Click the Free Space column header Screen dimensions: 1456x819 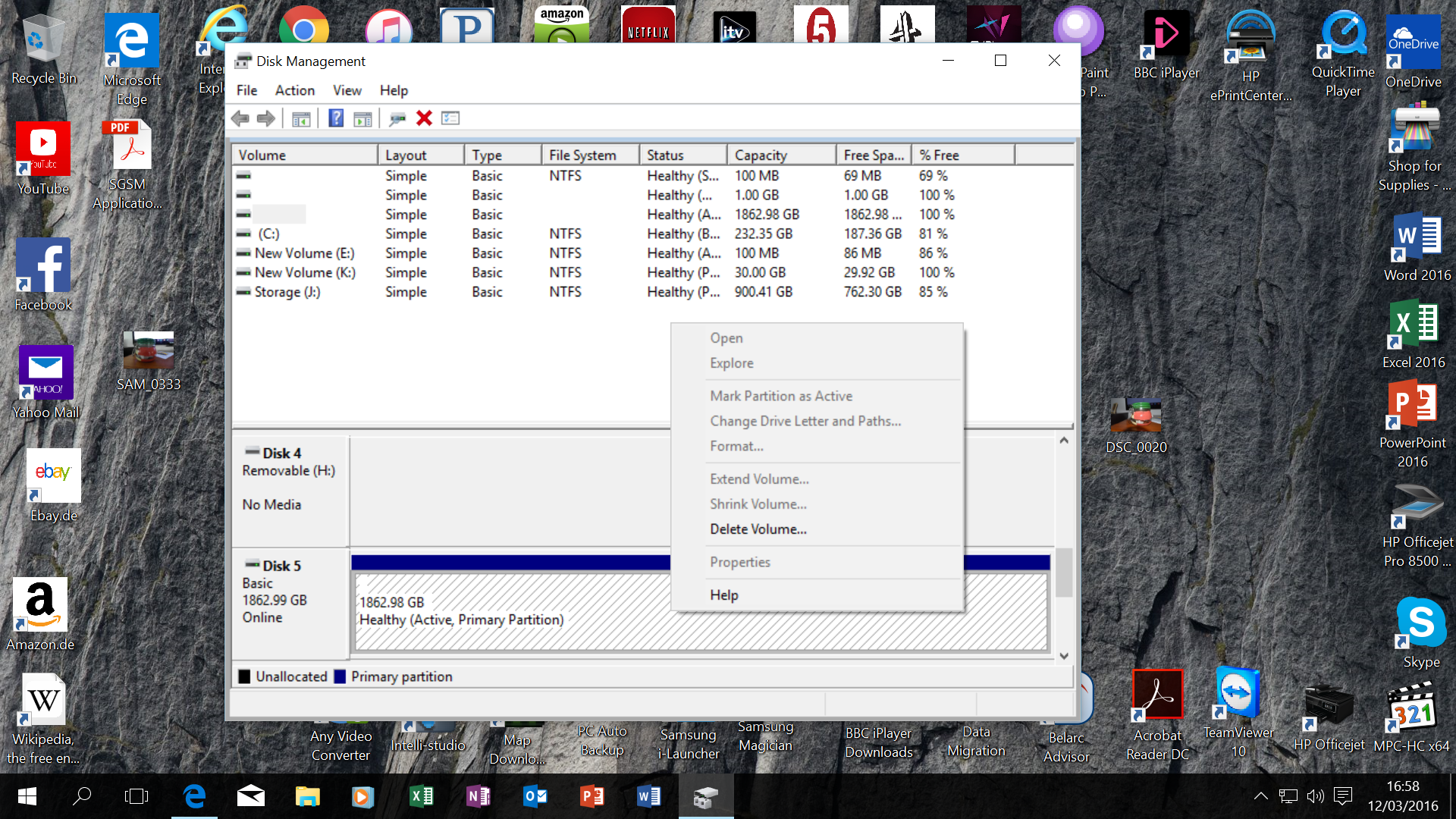[874, 155]
